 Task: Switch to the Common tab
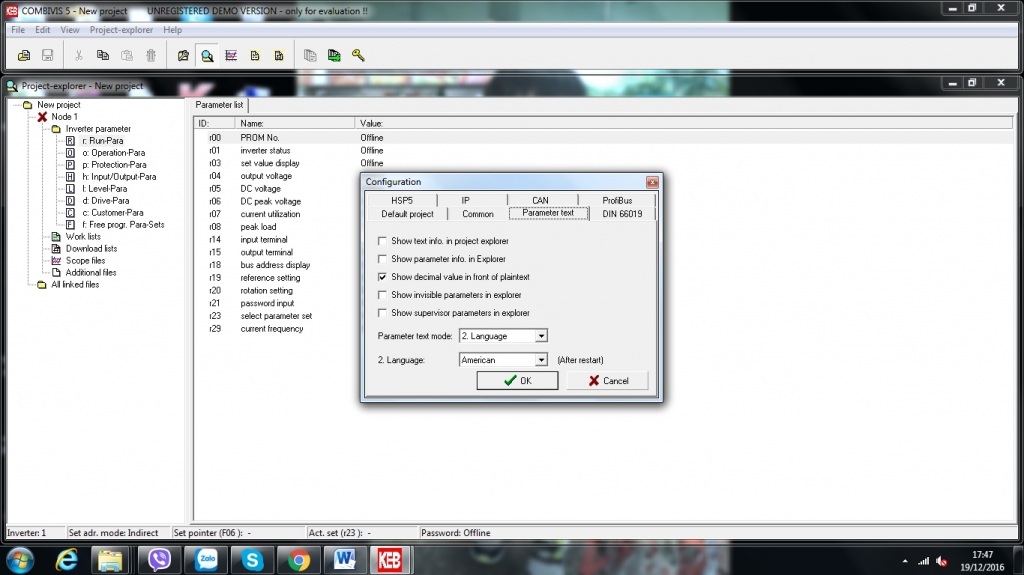pyautogui.click(x=478, y=214)
